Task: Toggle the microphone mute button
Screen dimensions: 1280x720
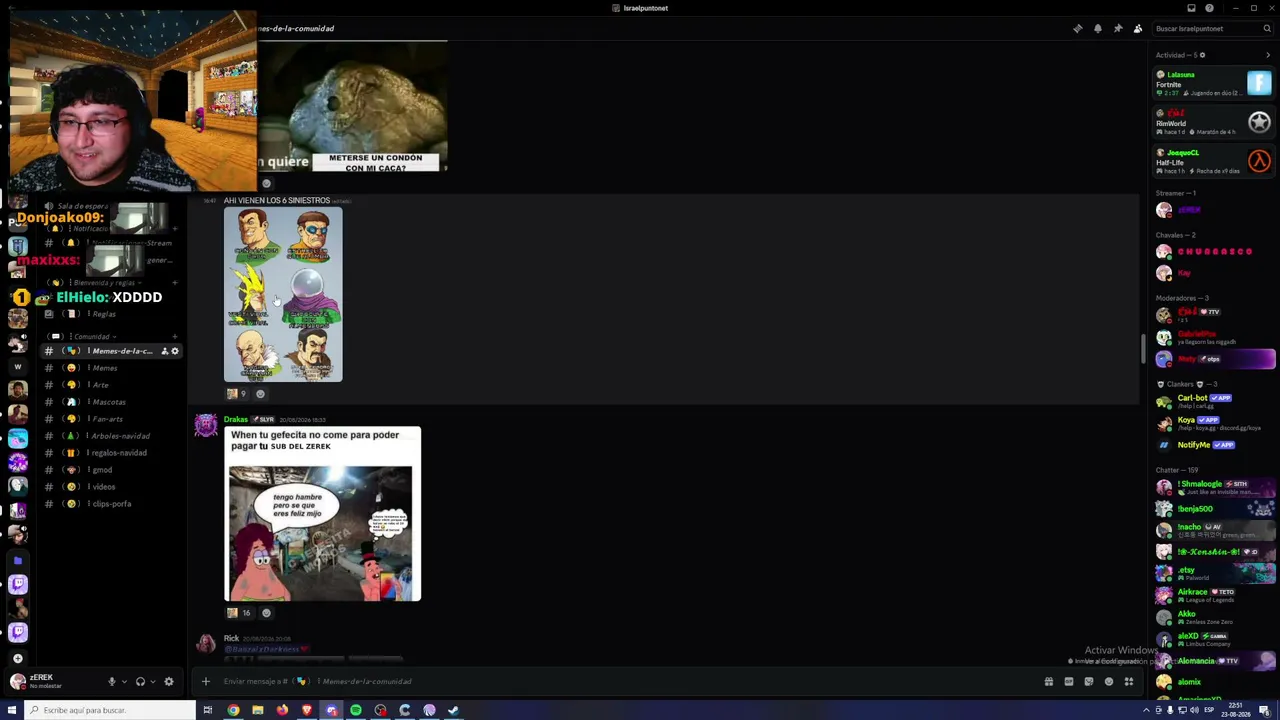Action: [111, 681]
